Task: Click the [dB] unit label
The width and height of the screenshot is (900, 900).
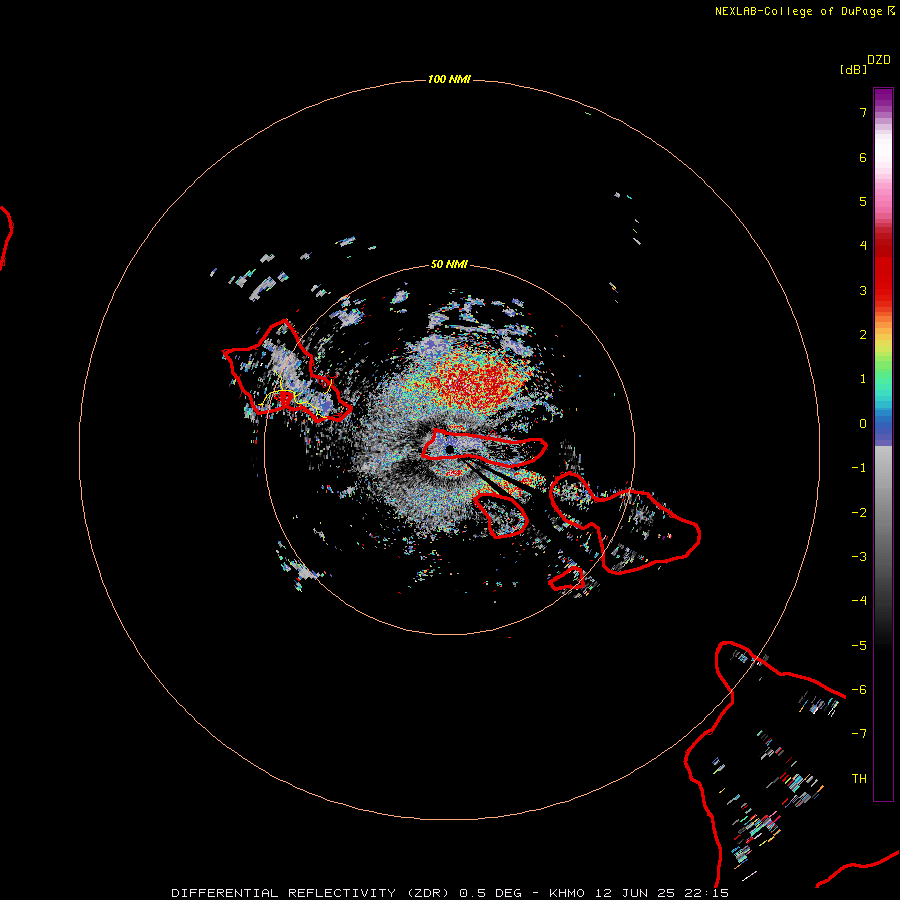Action: [x=853, y=70]
